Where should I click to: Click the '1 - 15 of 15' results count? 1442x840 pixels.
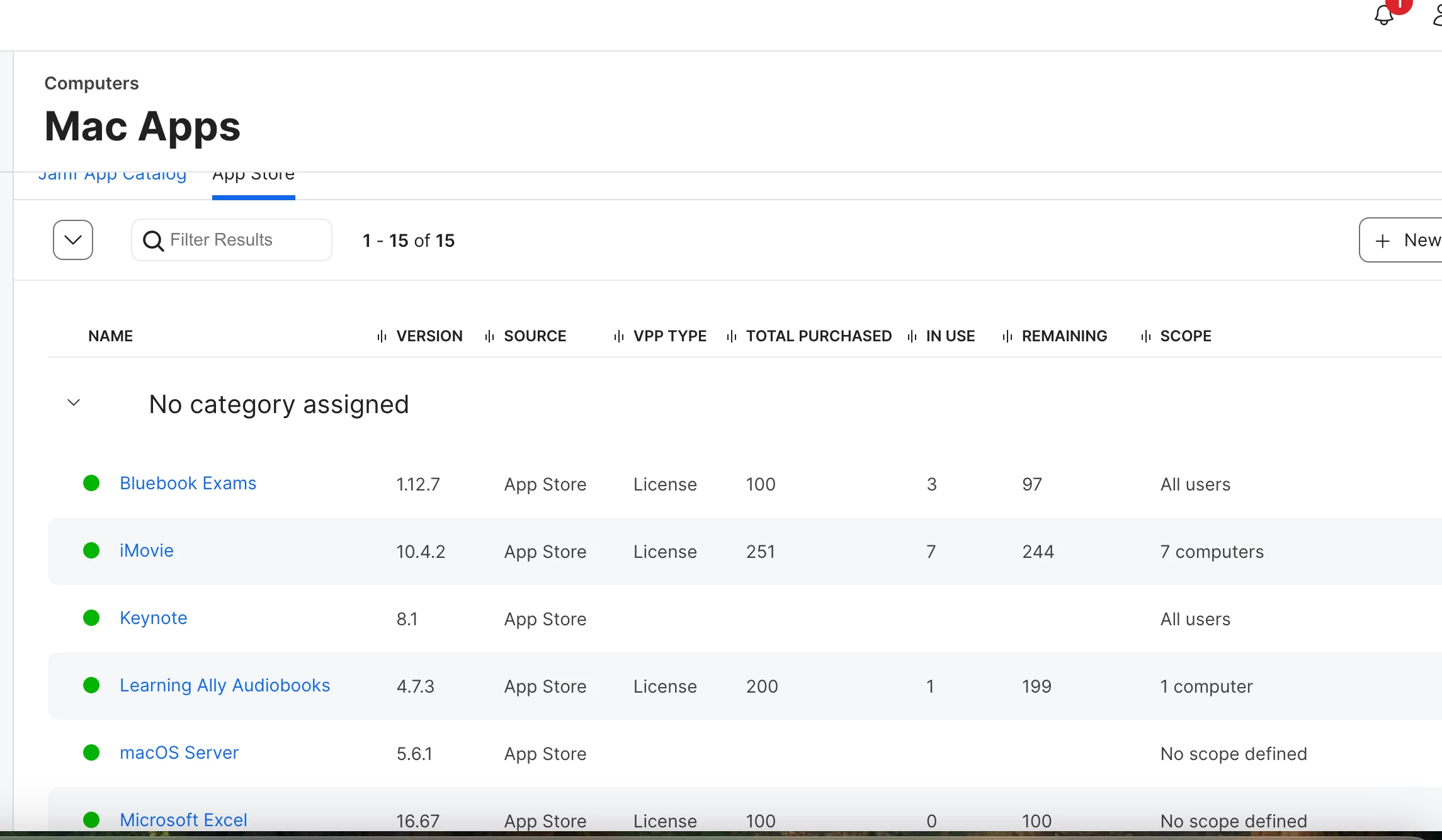pyautogui.click(x=409, y=241)
